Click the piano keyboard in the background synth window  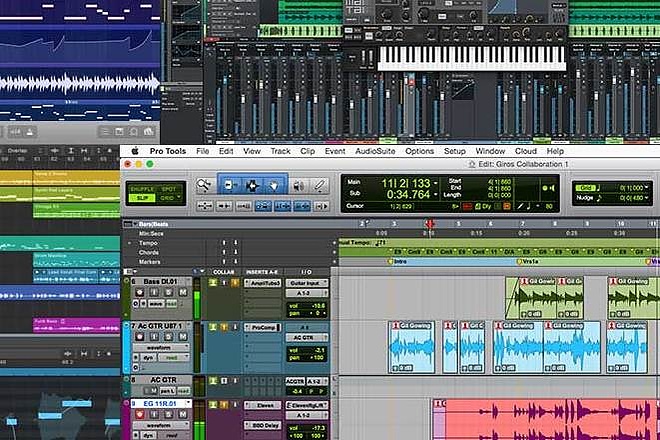[472, 58]
